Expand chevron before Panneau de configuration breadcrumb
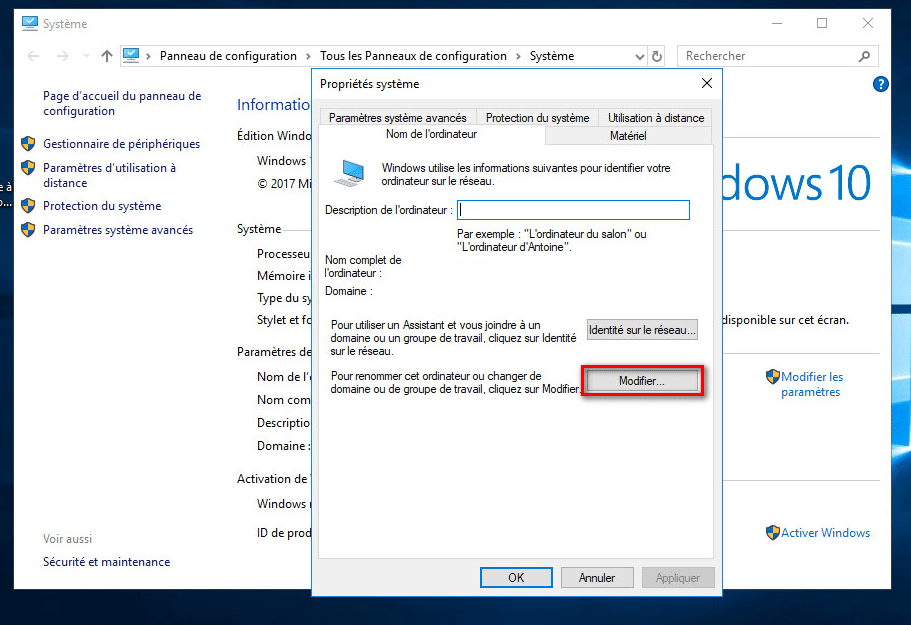911x625 pixels. [149, 56]
